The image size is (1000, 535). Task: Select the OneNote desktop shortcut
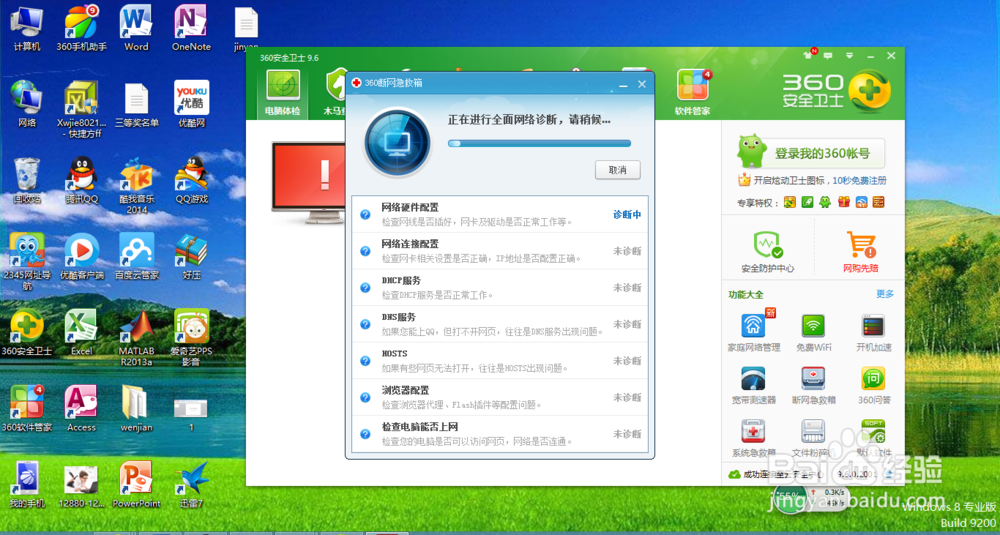191,29
